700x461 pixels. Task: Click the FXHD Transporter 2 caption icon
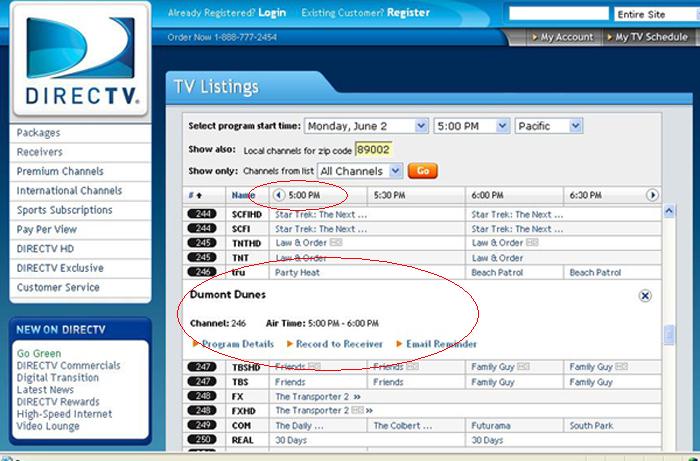358,410
